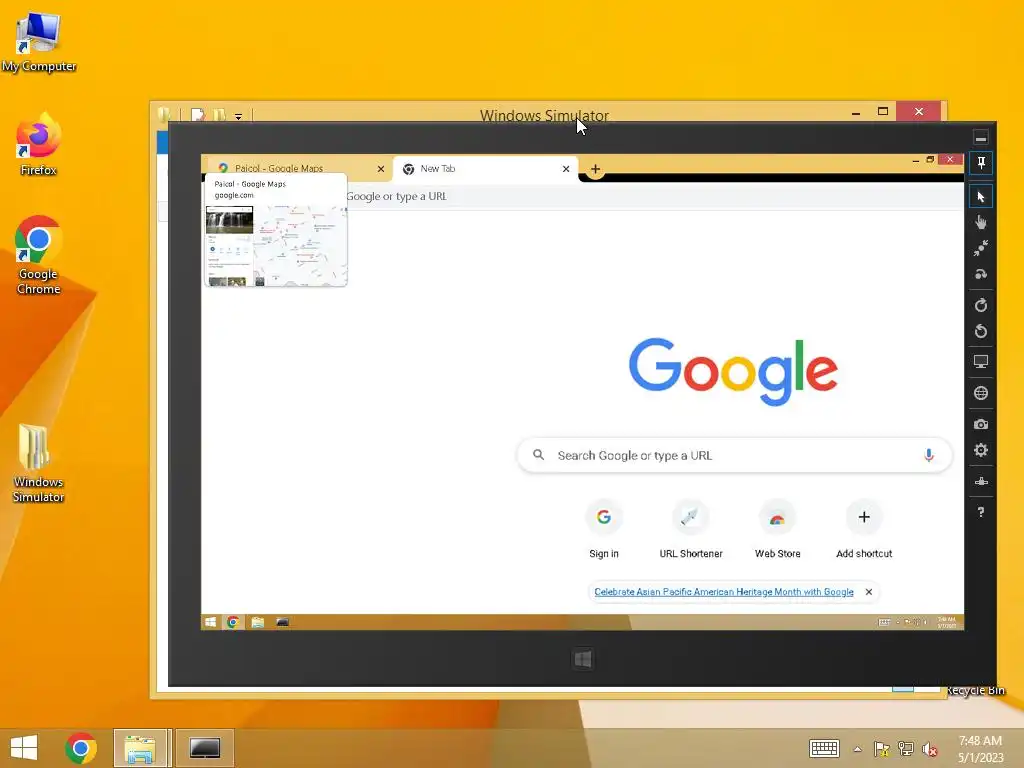Select the pinch/zoom touch mode icon
This screenshot has width=1024, height=768.
pos(980,248)
